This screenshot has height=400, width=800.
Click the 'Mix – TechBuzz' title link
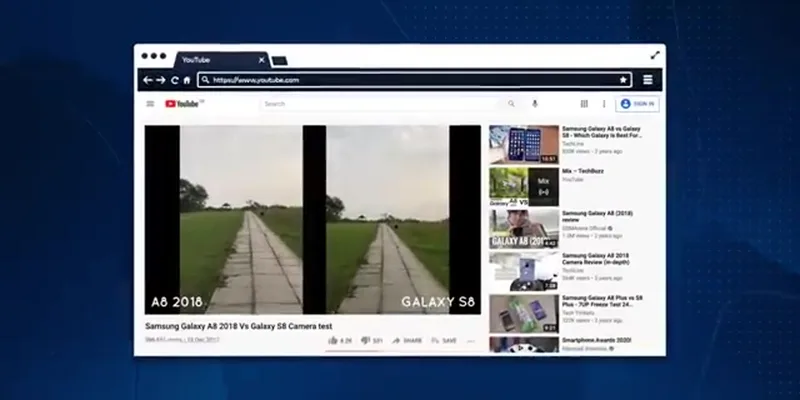point(583,171)
